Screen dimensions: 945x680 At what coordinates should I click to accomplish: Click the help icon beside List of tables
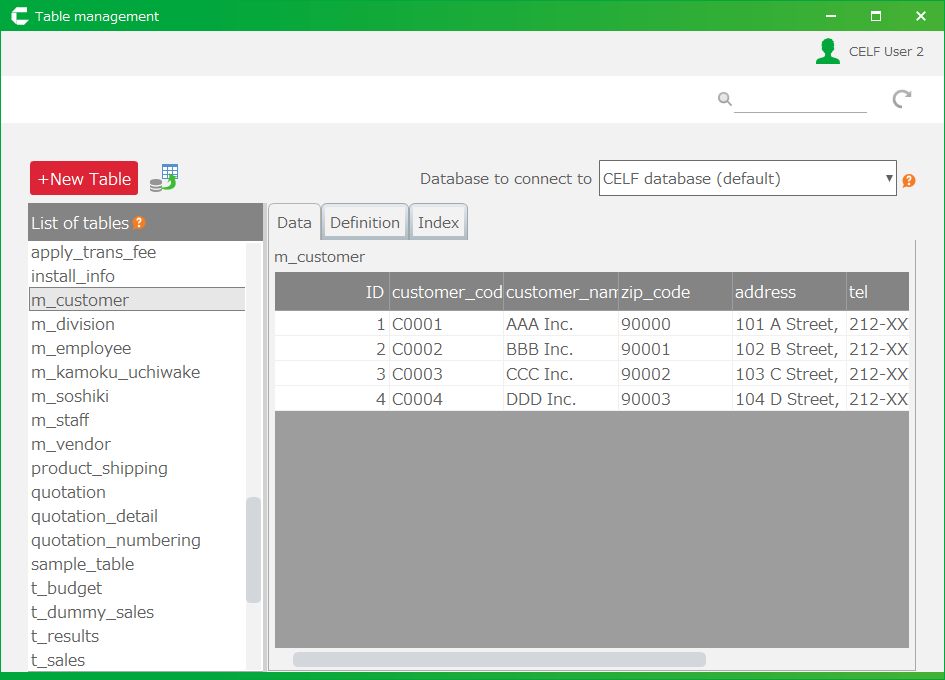click(140, 223)
